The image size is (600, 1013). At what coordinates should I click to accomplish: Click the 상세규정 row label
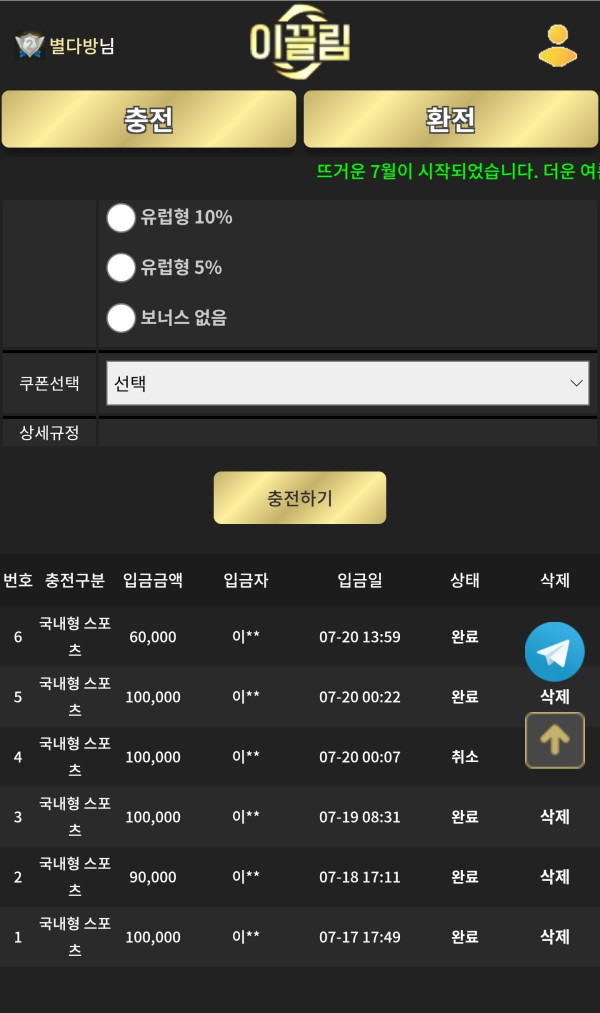(x=49, y=433)
